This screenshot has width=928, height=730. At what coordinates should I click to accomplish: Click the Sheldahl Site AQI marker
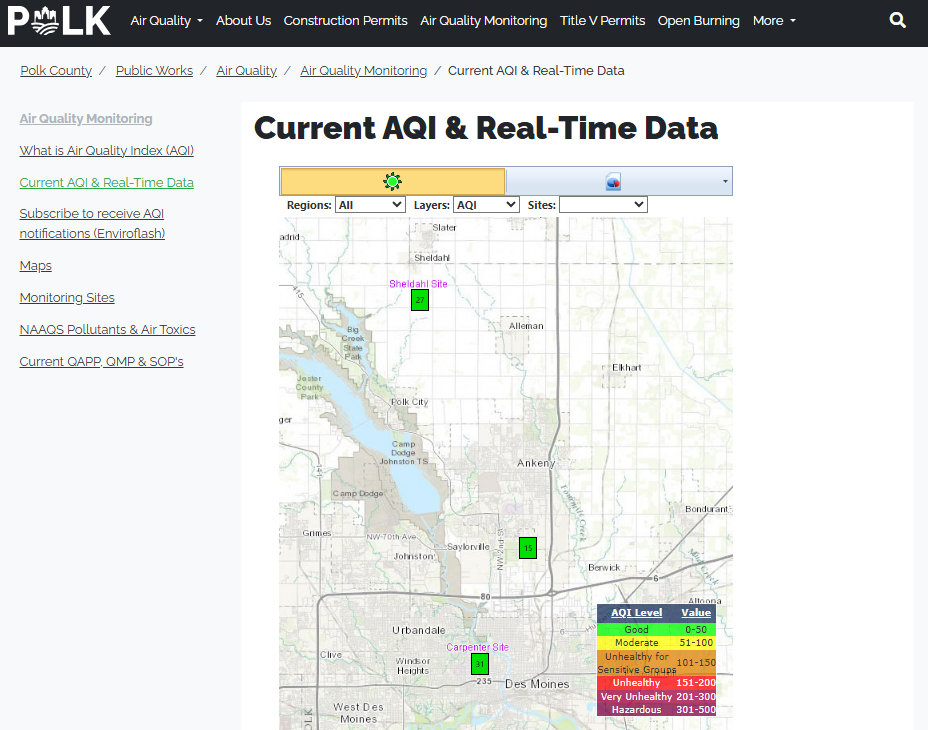coord(420,300)
